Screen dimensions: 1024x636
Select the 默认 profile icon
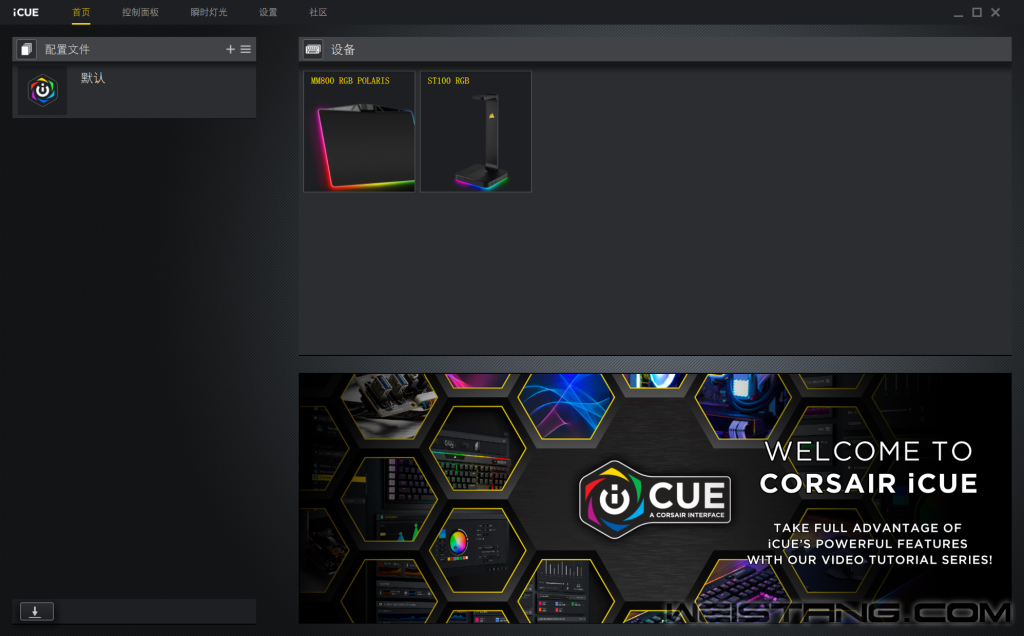[42, 91]
